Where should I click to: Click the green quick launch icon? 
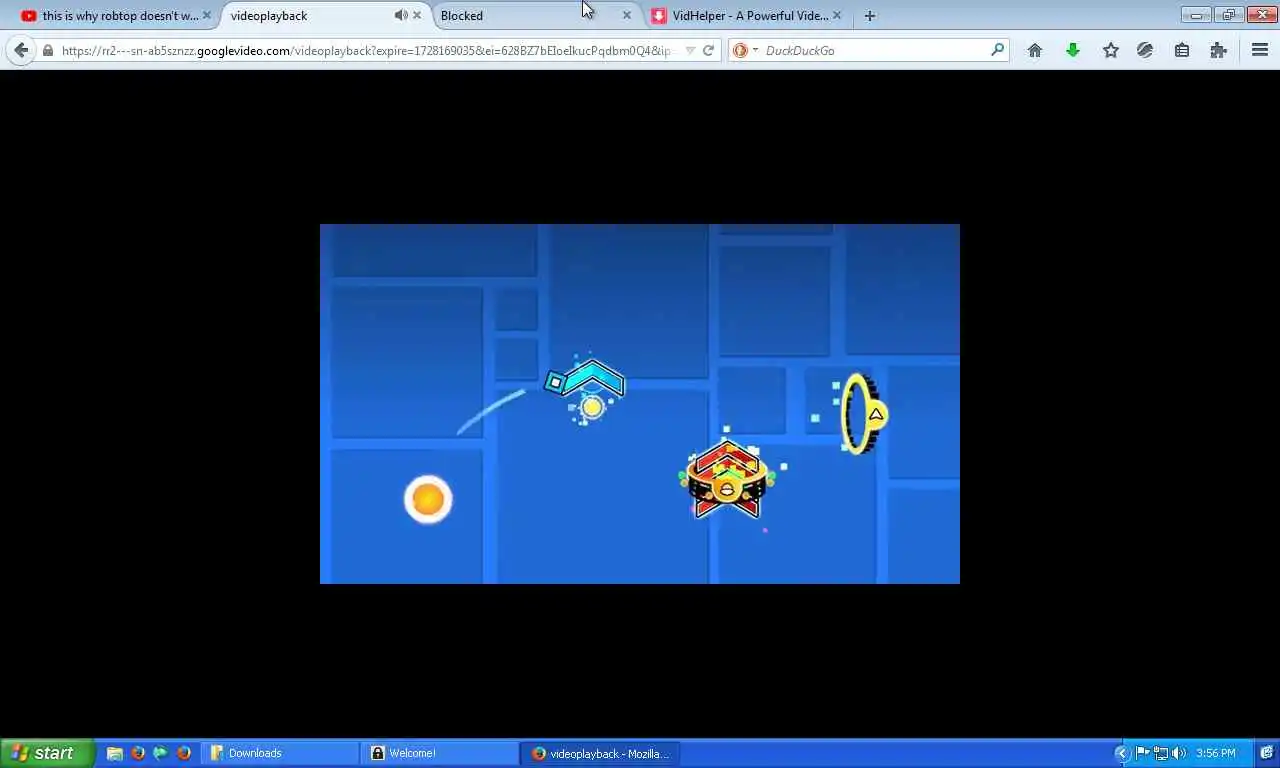coord(160,753)
